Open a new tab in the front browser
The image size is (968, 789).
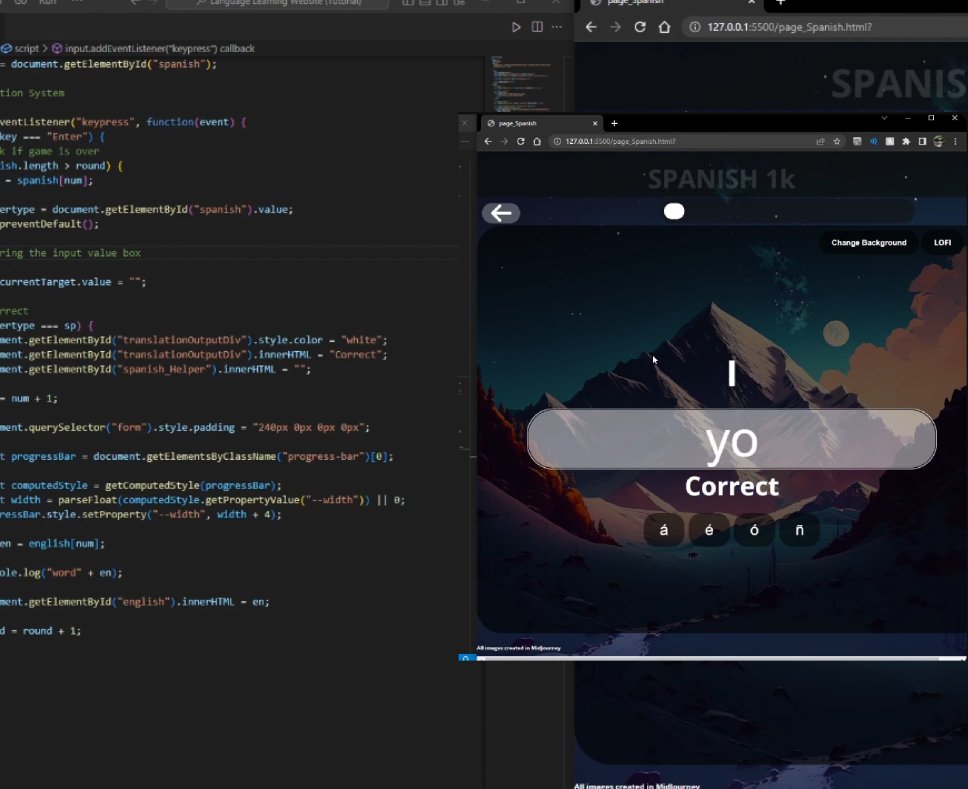coord(614,123)
